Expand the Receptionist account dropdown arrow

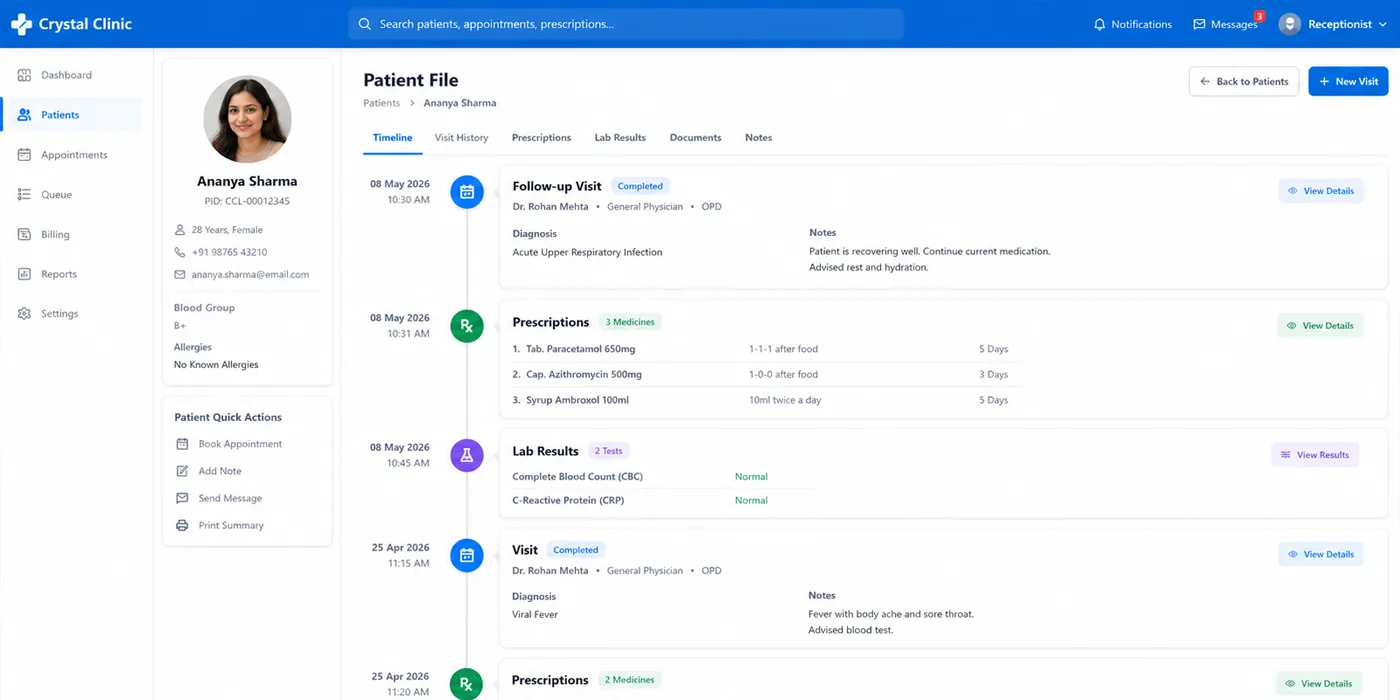1383,24
